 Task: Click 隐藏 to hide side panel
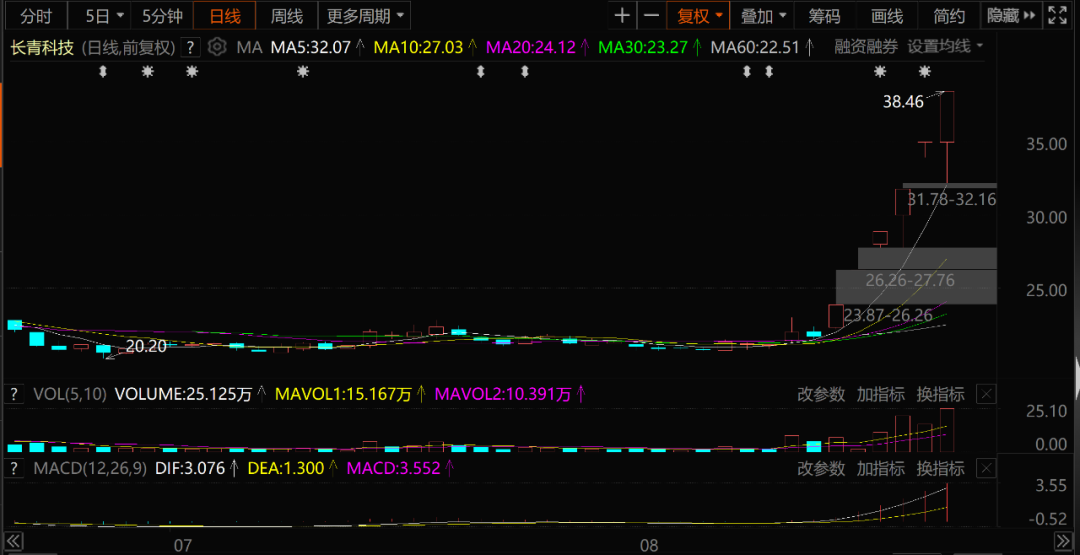click(1011, 15)
